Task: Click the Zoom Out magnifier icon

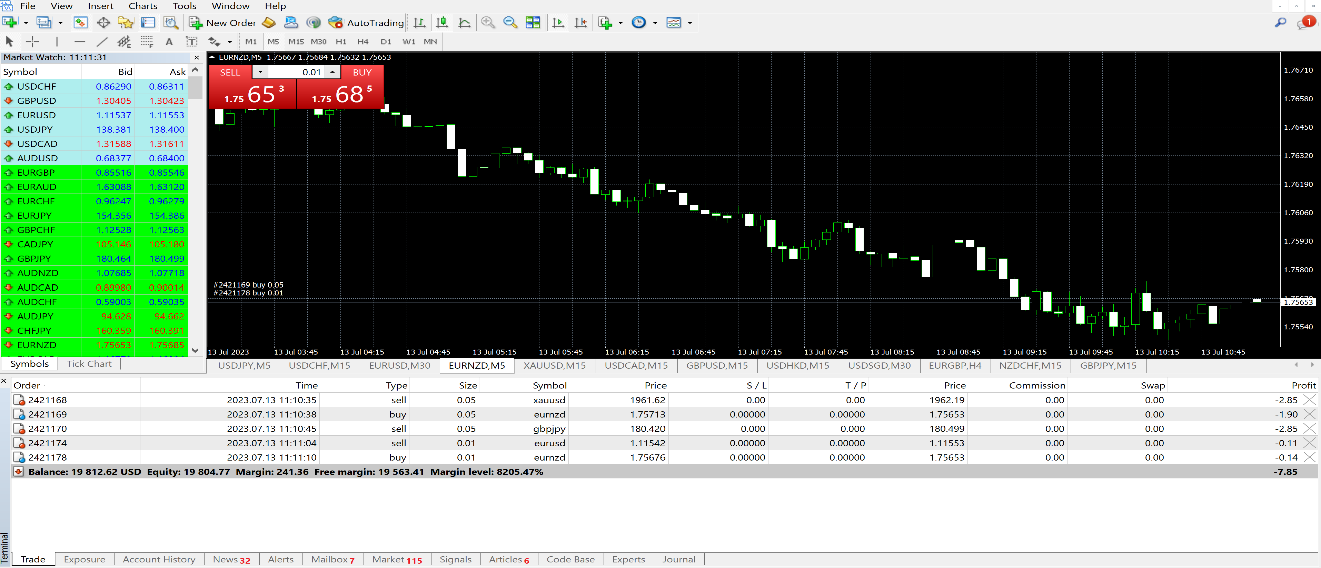Action: point(510,22)
